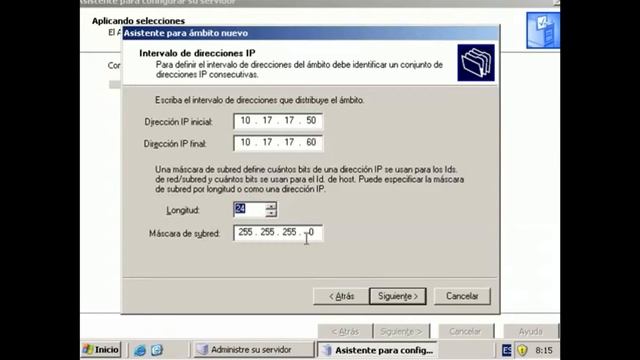
Task: Click the Ayuda button in background wizard
Action: [530, 331]
